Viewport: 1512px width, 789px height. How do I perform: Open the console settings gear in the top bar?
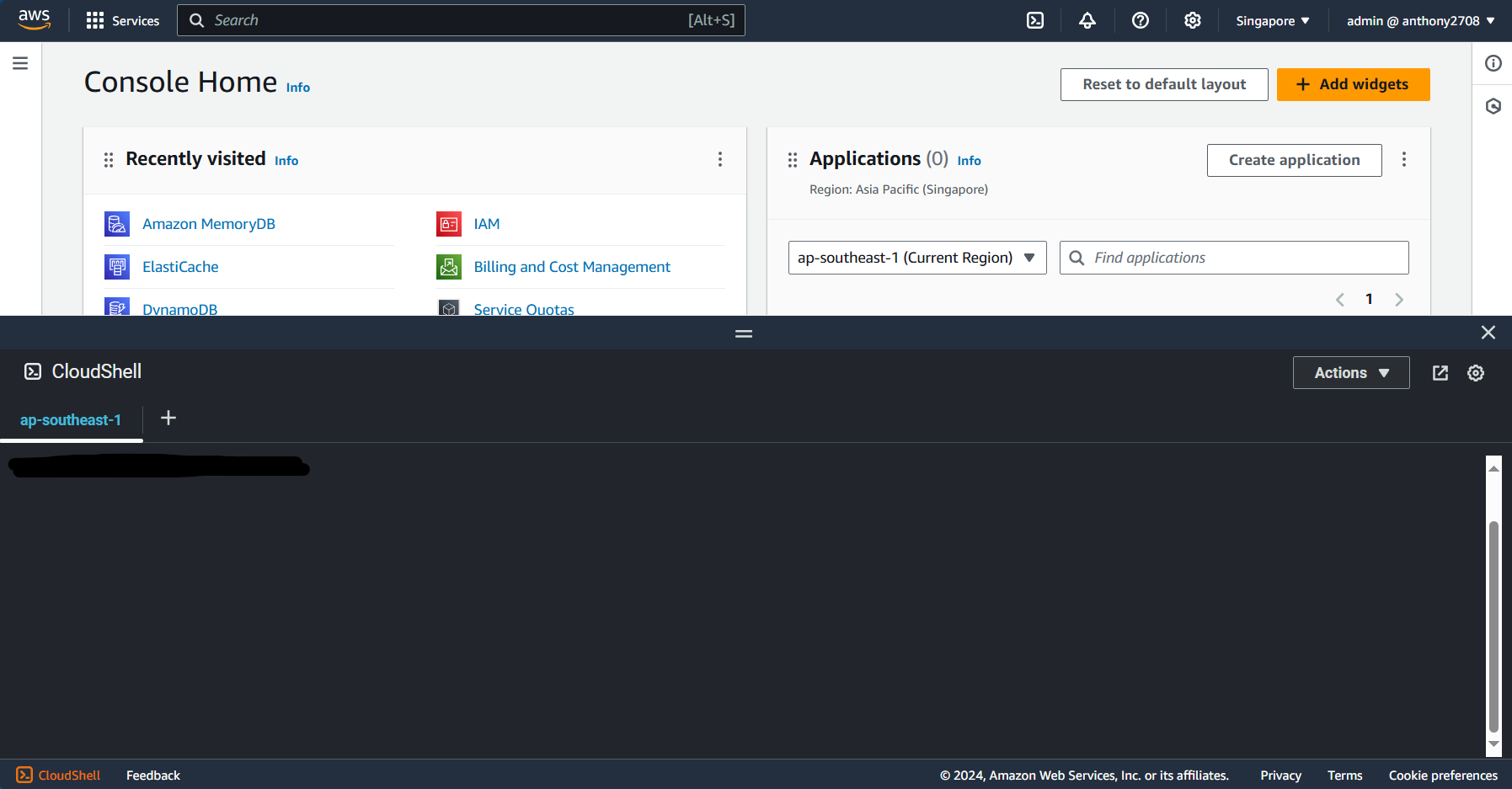tap(1193, 20)
